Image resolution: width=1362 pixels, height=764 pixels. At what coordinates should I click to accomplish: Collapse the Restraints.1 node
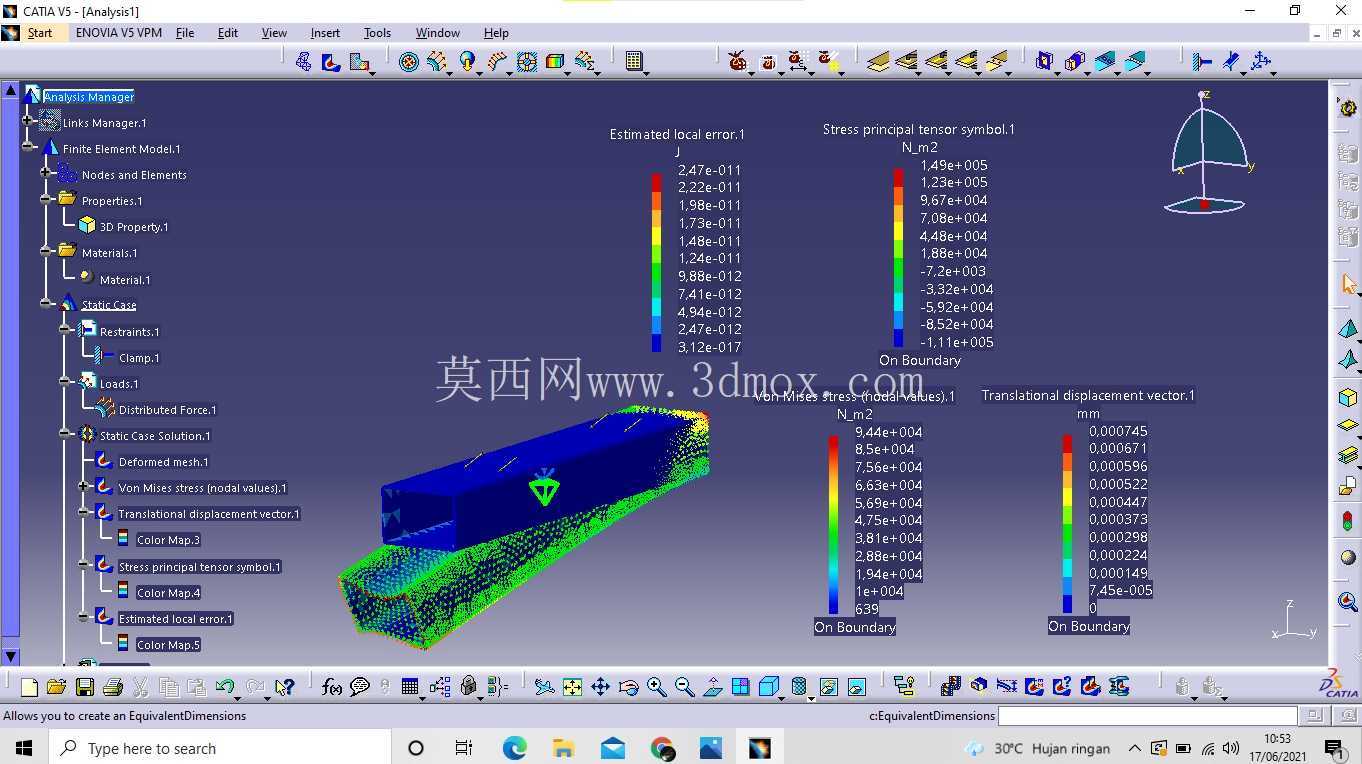click(x=66, y=331)
